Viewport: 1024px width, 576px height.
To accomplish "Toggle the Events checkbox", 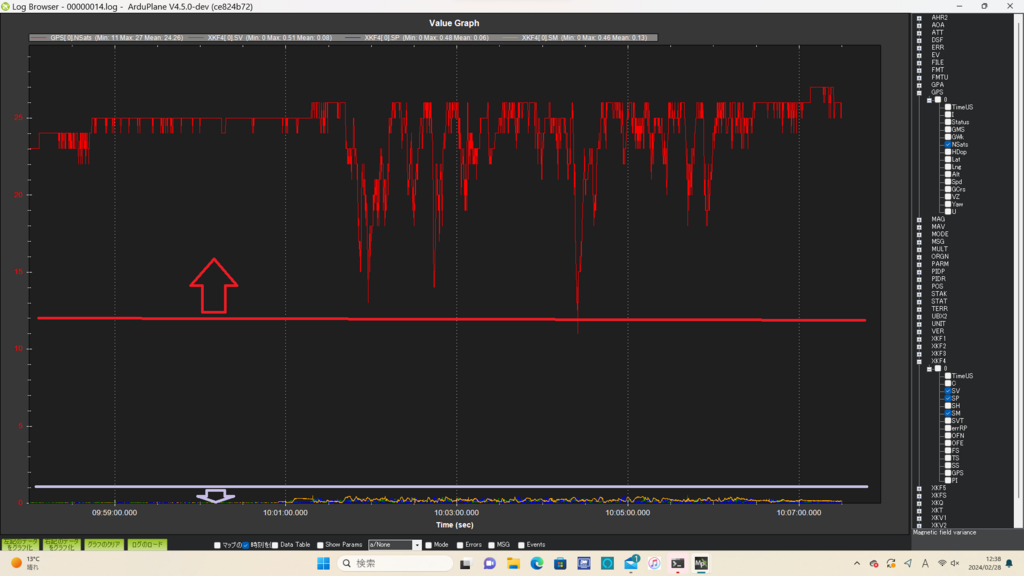I will (x=521, y=545).
